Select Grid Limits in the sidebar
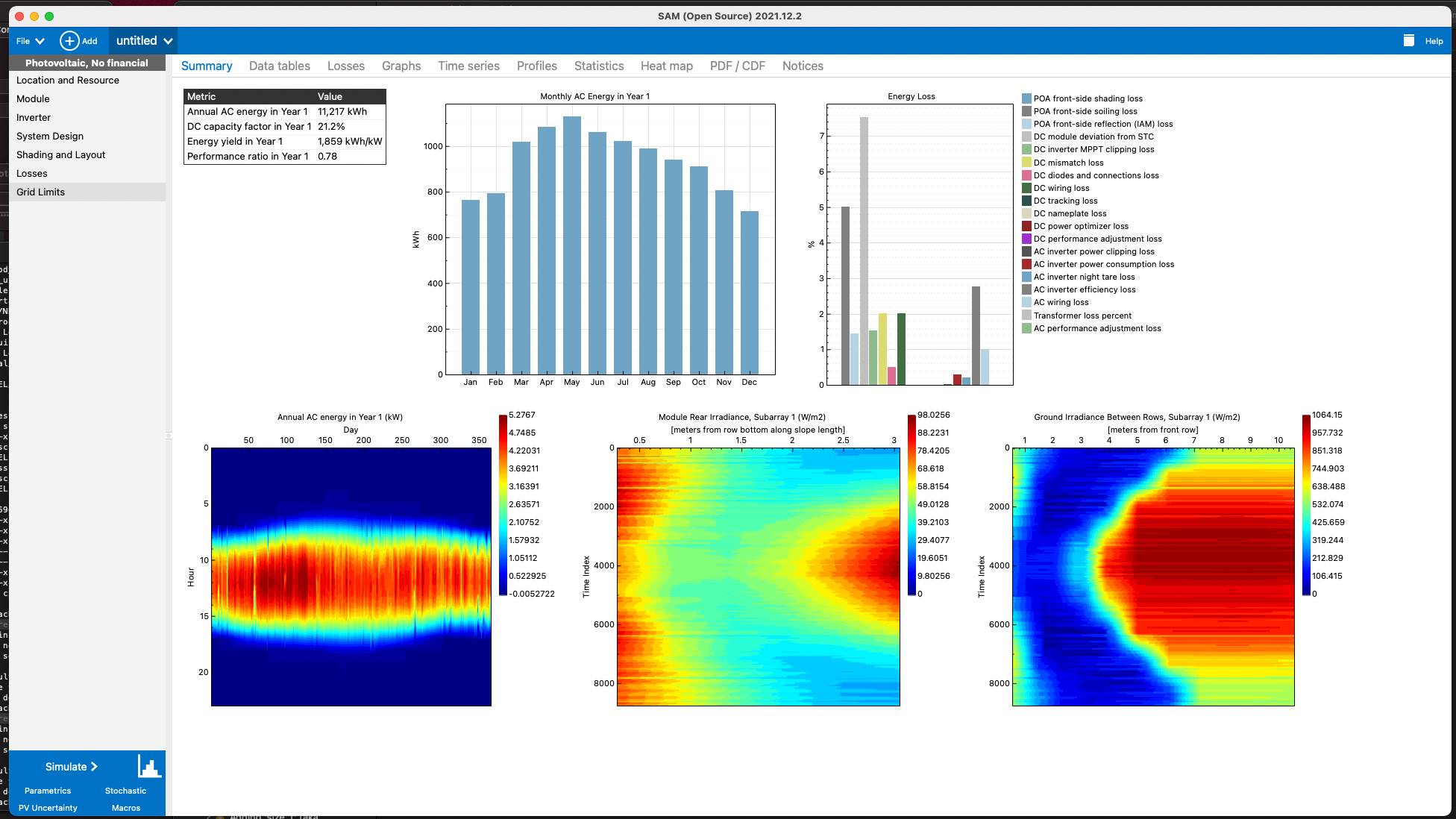This screenshot has height=819, width=1456. coord(40,192)
